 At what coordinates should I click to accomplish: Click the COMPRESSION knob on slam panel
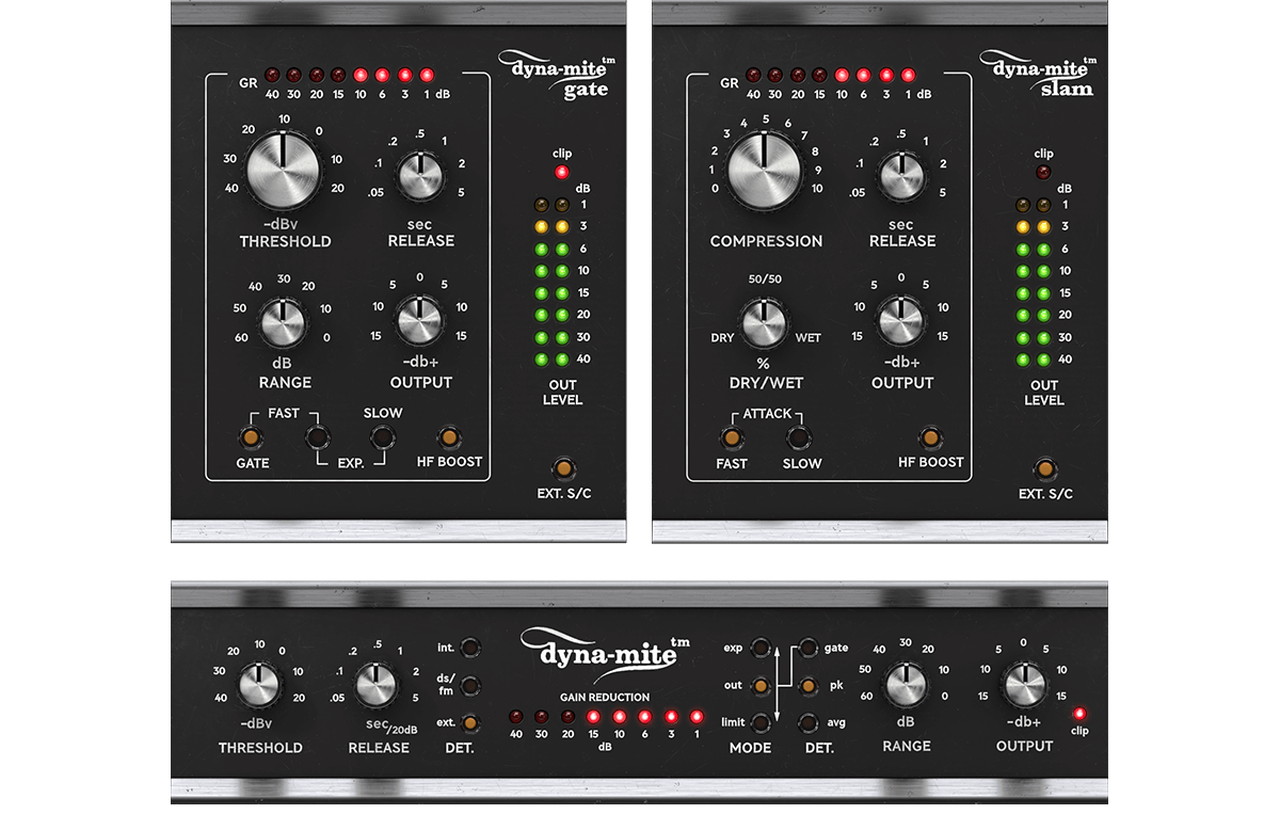point(763,170)
